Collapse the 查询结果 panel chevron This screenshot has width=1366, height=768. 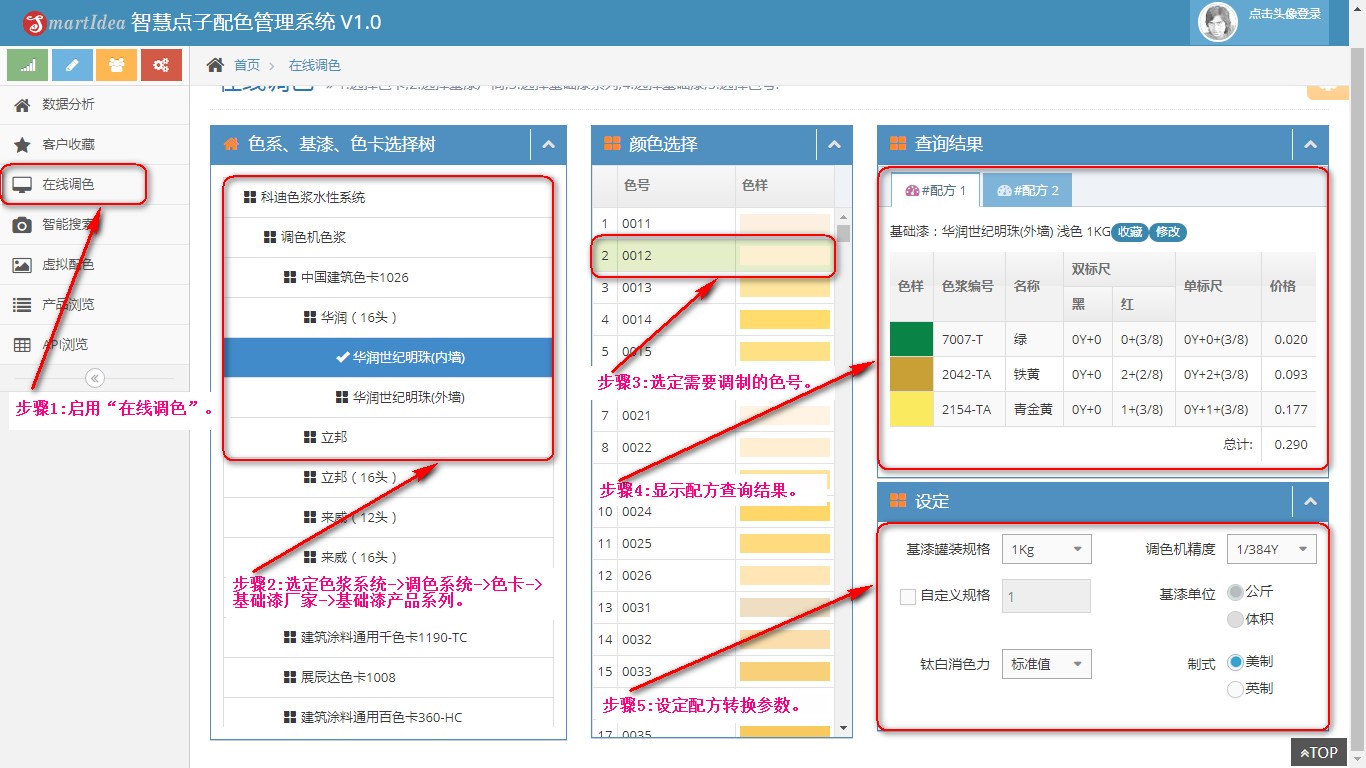1310,145
